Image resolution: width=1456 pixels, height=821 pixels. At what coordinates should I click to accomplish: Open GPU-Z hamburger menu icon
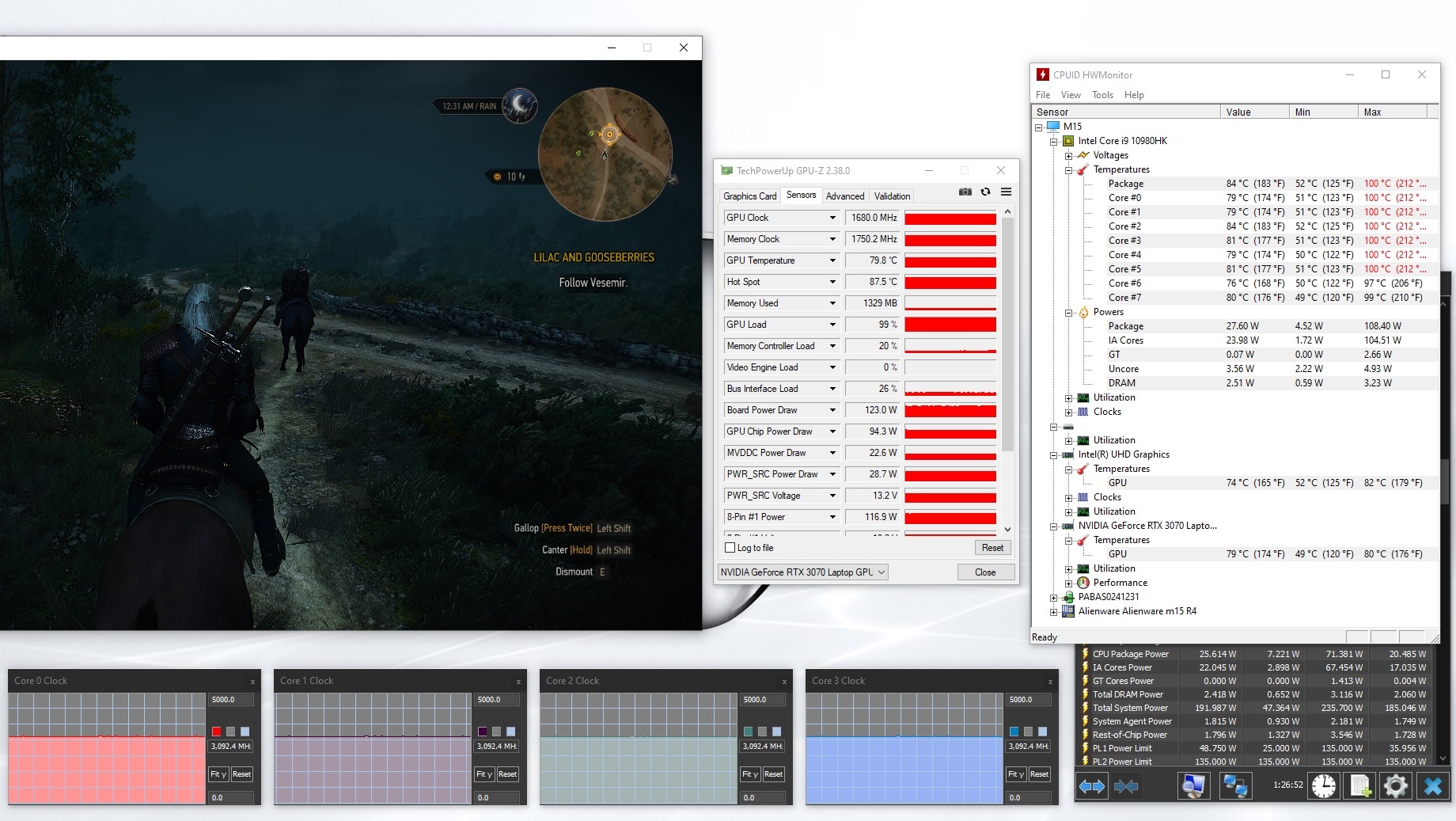(1006, 192)
